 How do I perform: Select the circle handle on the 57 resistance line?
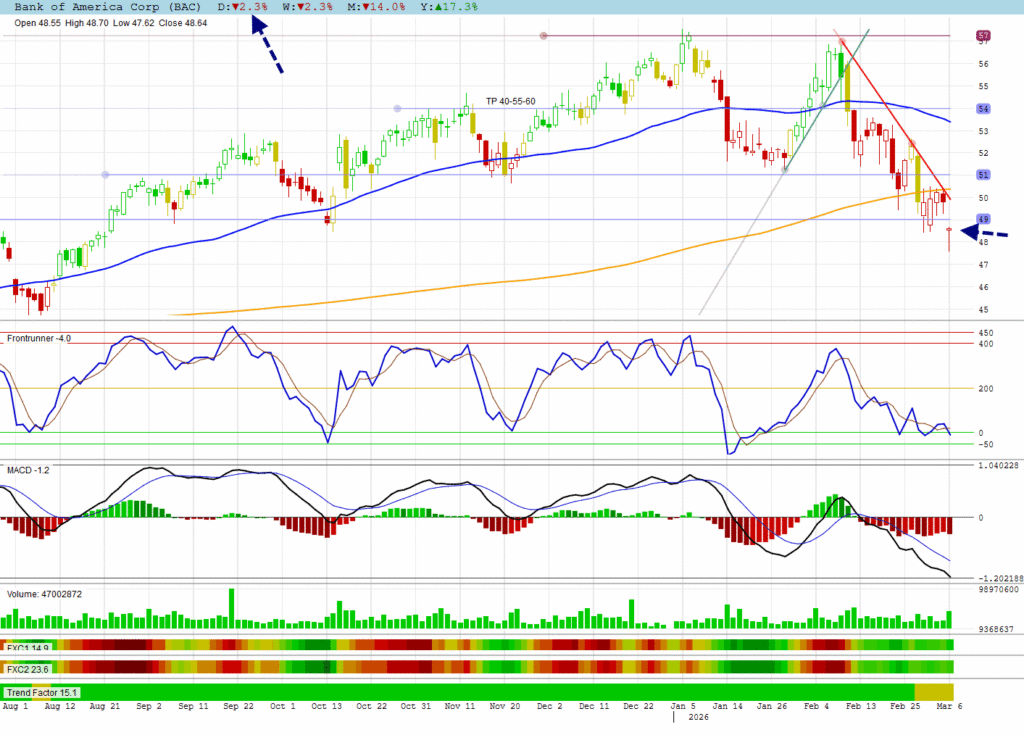tap(544, 36)
